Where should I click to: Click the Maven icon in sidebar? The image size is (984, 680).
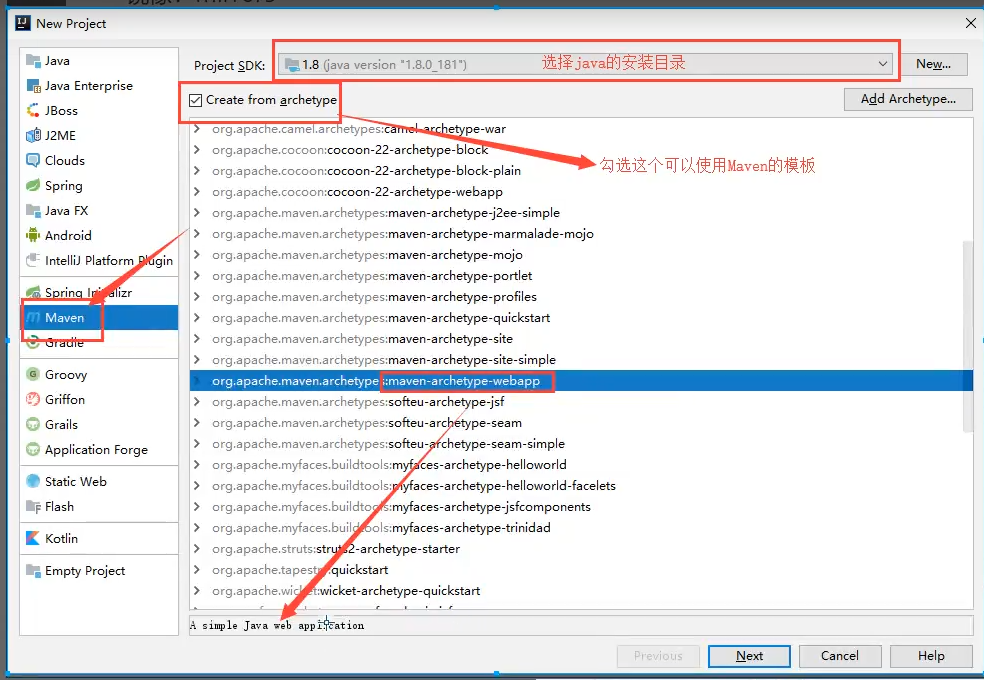33,317
